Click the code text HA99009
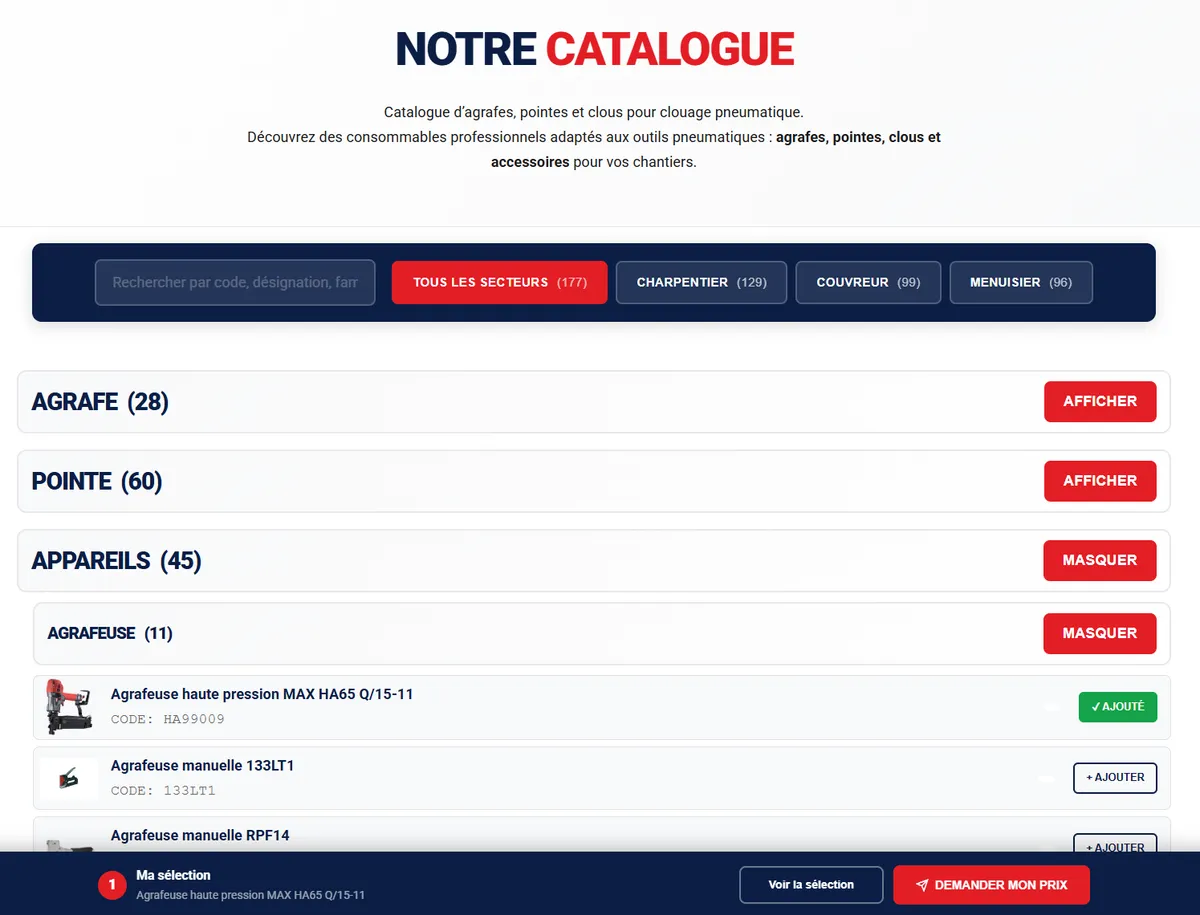The image size is (1200, 915). (194, 719)
